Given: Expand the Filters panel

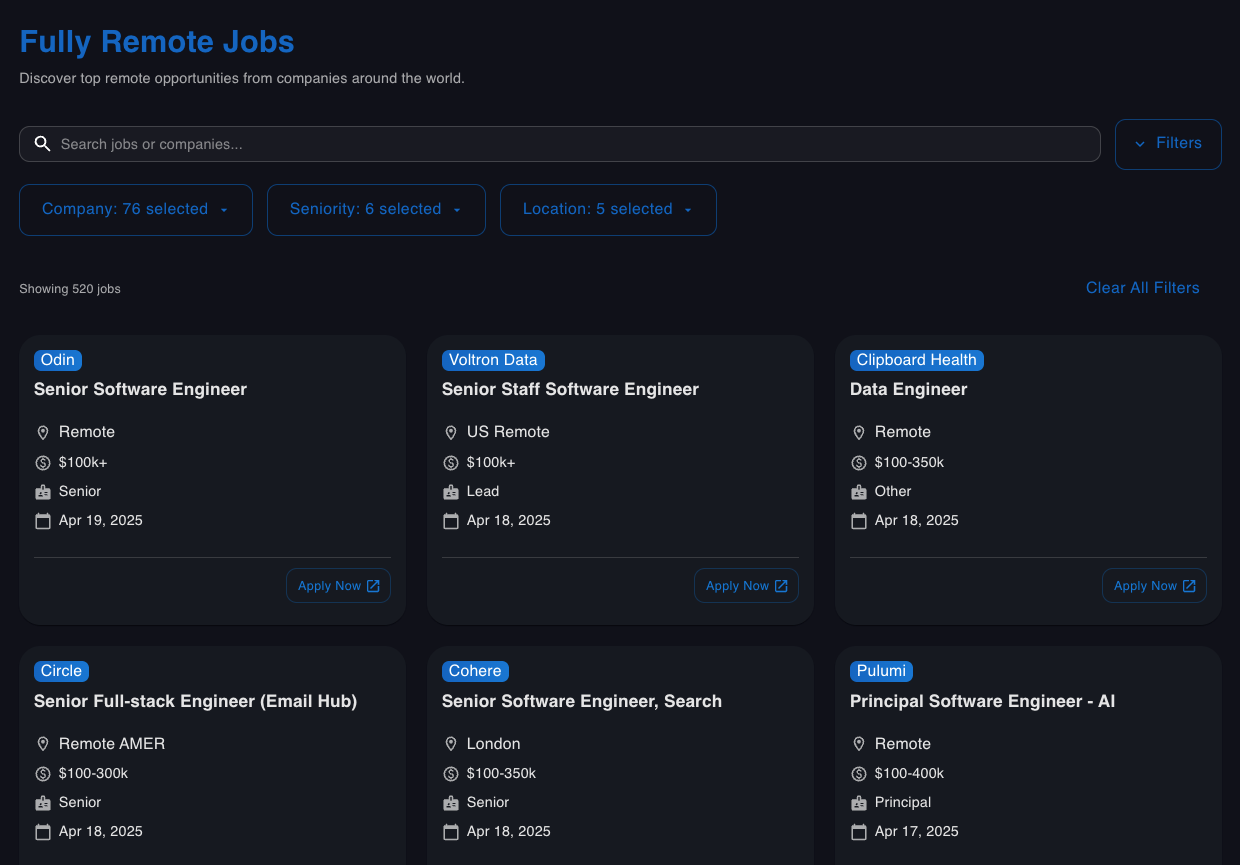Looking at the screenshot, I should point(1168,144).
